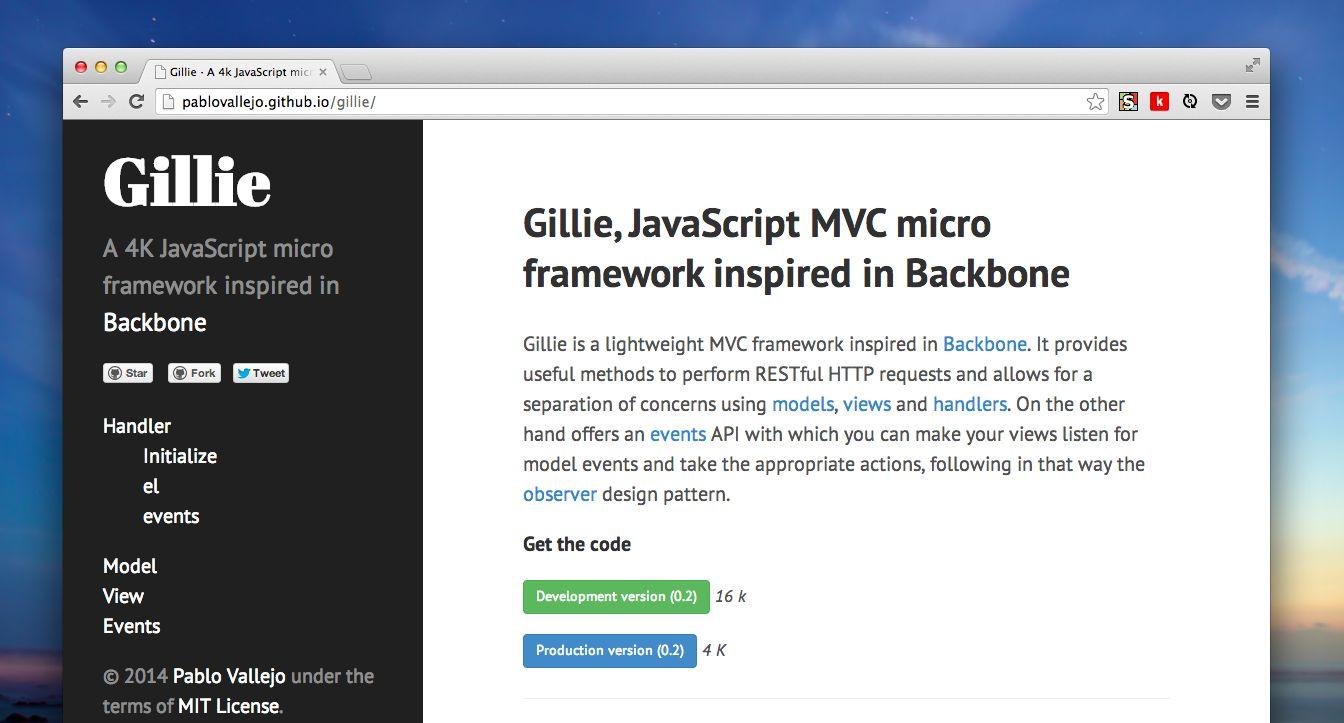
Task: Go to Events in the sidebar navigation
Action: coord(131,626)
